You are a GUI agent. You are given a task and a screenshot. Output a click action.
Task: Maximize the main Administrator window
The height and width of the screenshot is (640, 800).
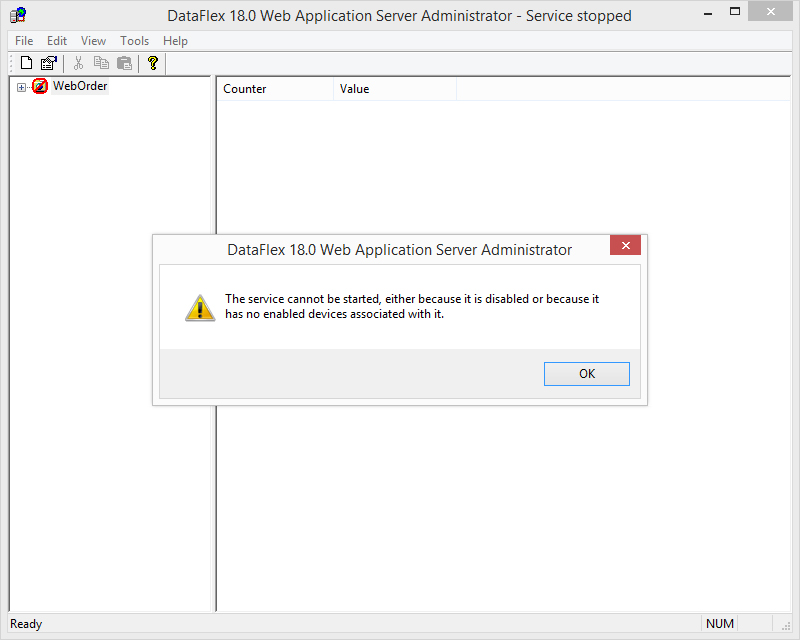pyautogui.click(x=735, y=12)
